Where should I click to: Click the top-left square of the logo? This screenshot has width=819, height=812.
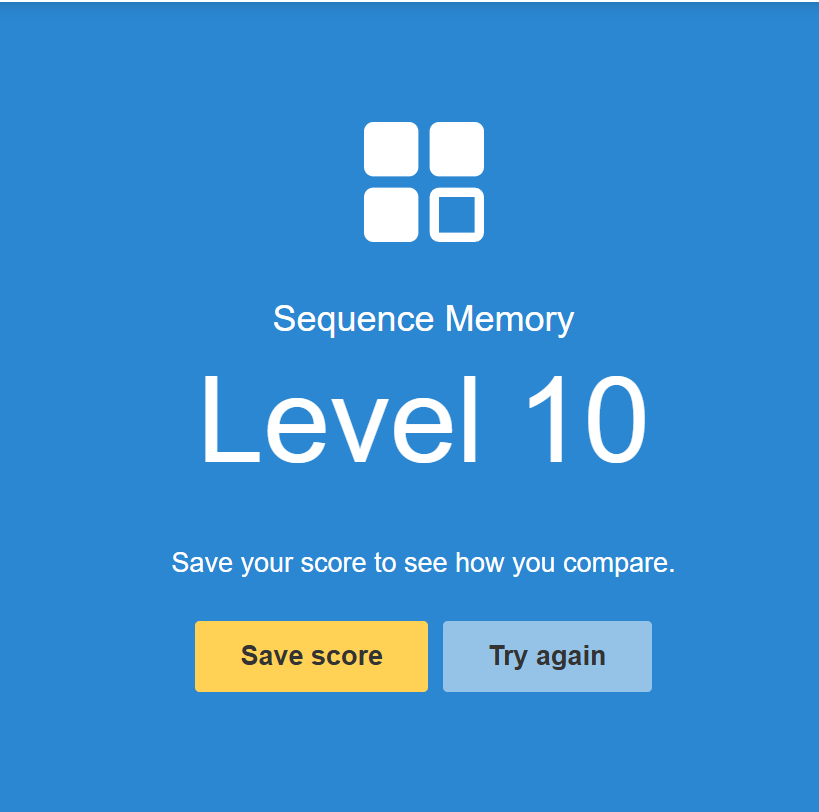pos(393,148)
